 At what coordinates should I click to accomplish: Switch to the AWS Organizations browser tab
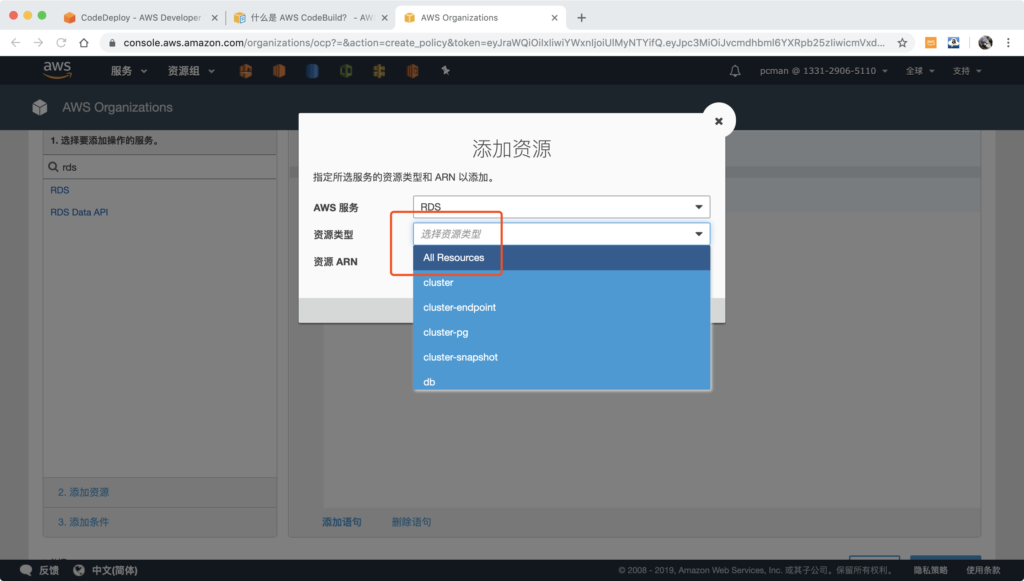click(480, 18)
